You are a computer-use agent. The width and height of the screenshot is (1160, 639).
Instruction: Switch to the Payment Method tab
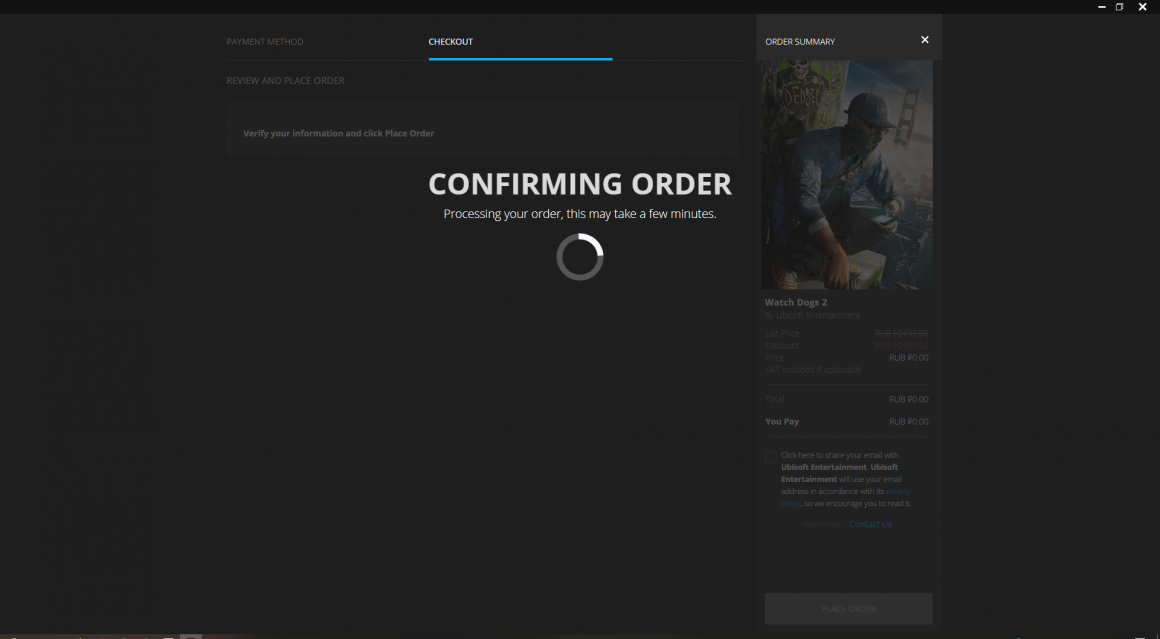click(x=265, y=42)
